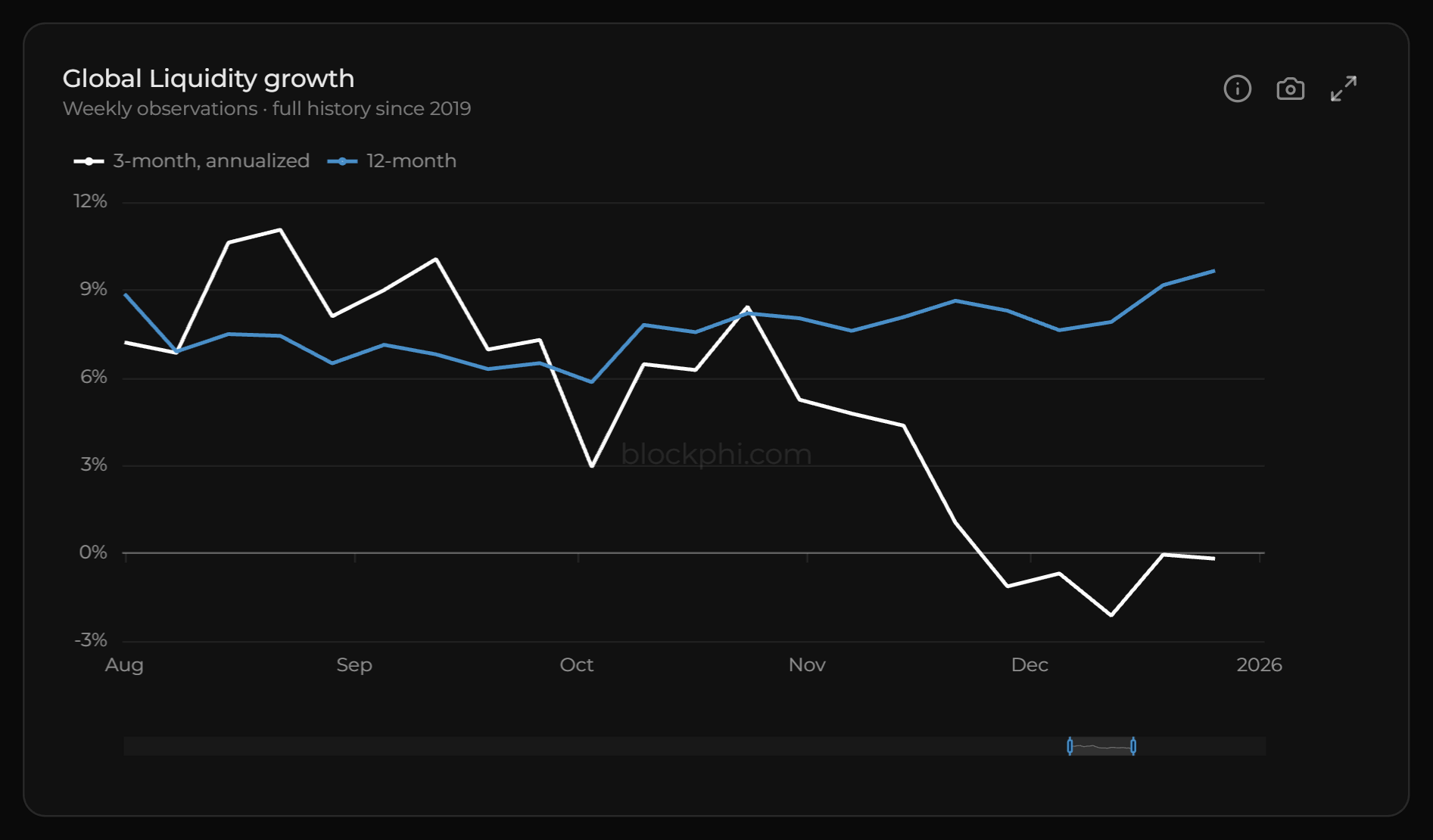Click the 3% y-axis label
Image resolution: width=1433 pixels, height=840 pixels.
point(94,465)
